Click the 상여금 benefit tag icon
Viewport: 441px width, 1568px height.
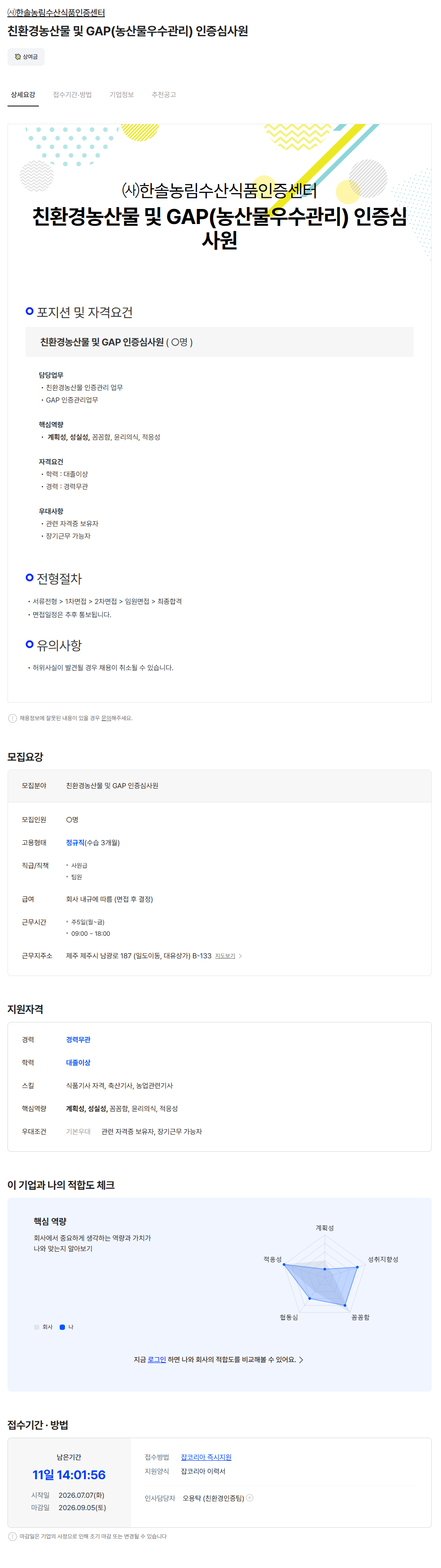(18, 57)
